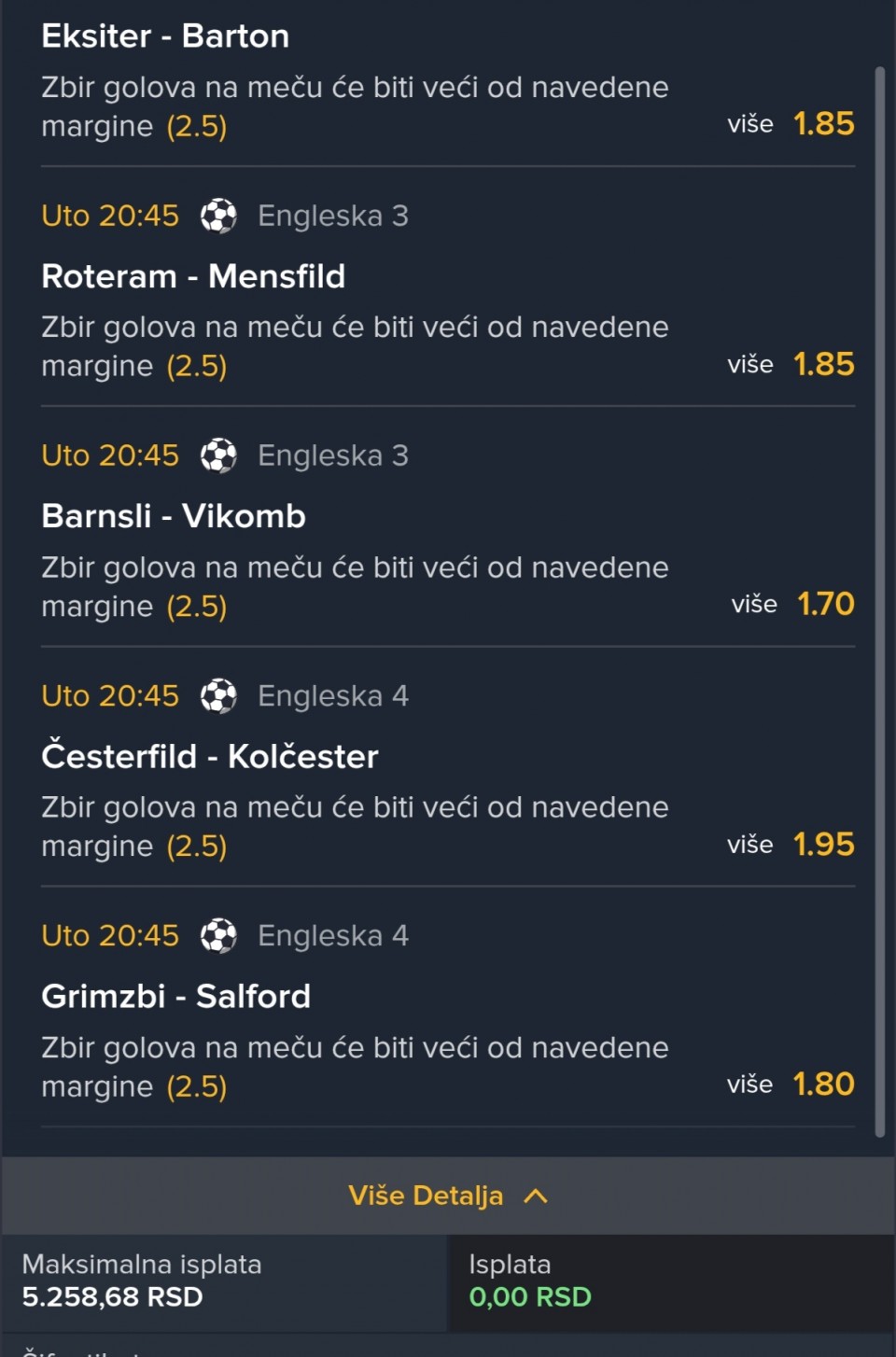Click the Isplata value 0,00 RSD
This screenshot has width=896, height=1357.
pos(530,1297)
